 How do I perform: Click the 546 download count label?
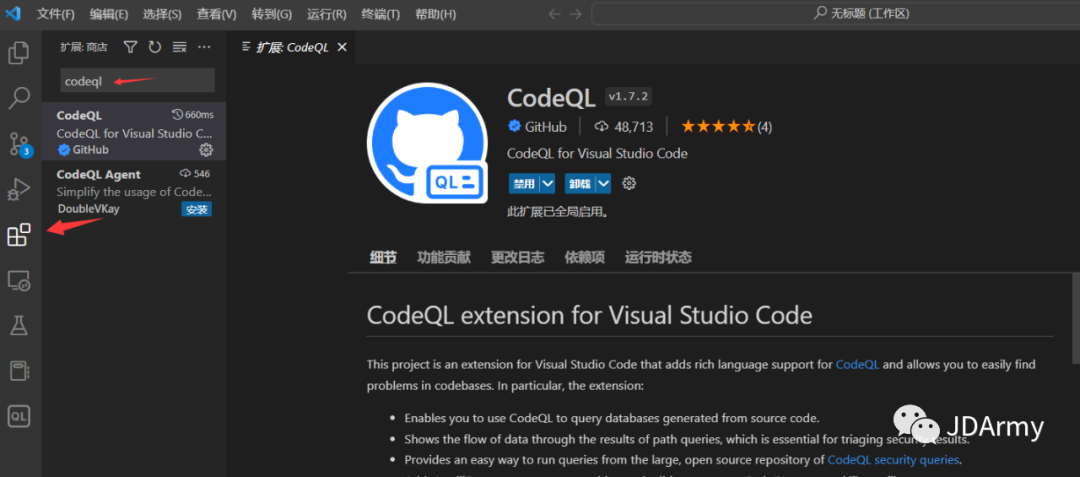(x=195, y=173)
